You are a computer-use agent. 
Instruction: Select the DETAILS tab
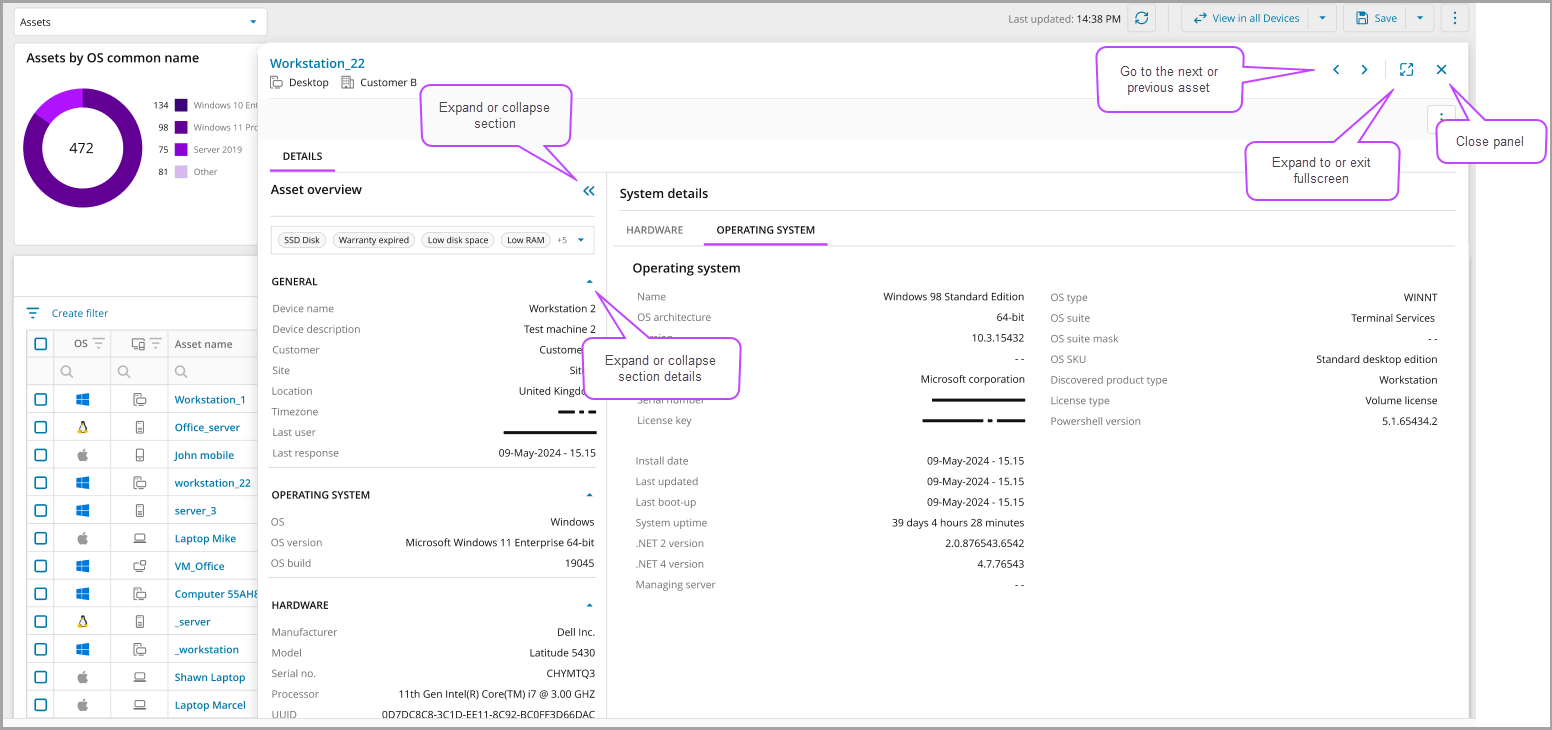302,157
